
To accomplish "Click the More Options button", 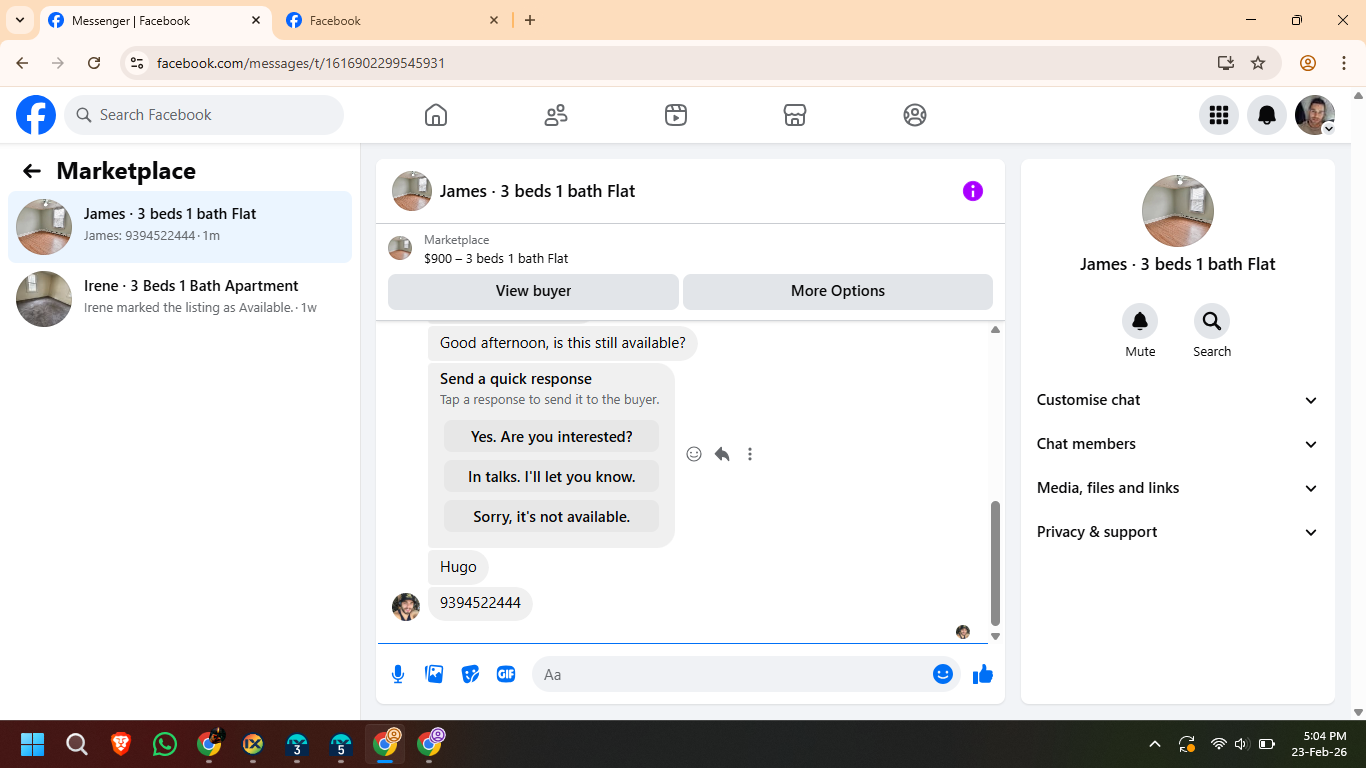I will point(838,291).
